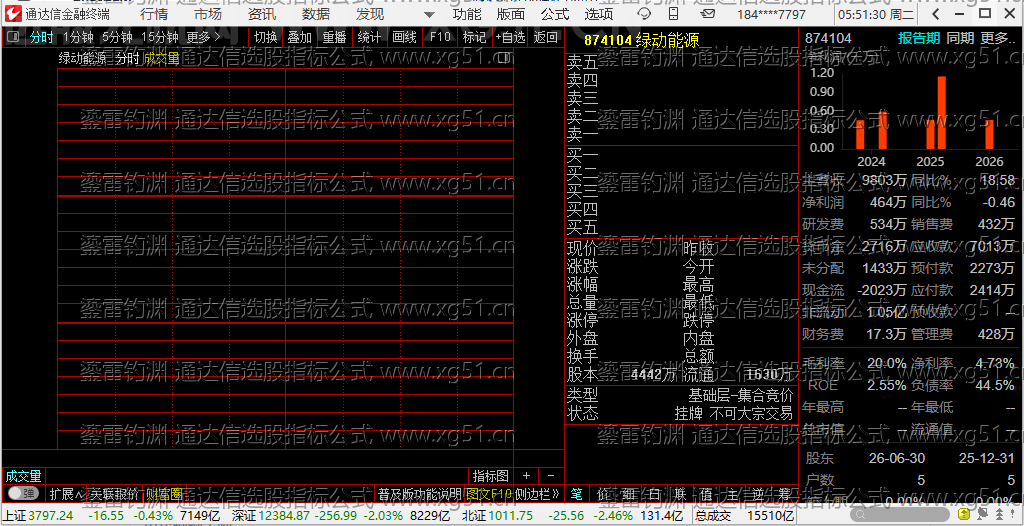Image resolution: width=1024 pixels, height=526 pixels.
Task: Open the 选项 menu
Action: 599,14
